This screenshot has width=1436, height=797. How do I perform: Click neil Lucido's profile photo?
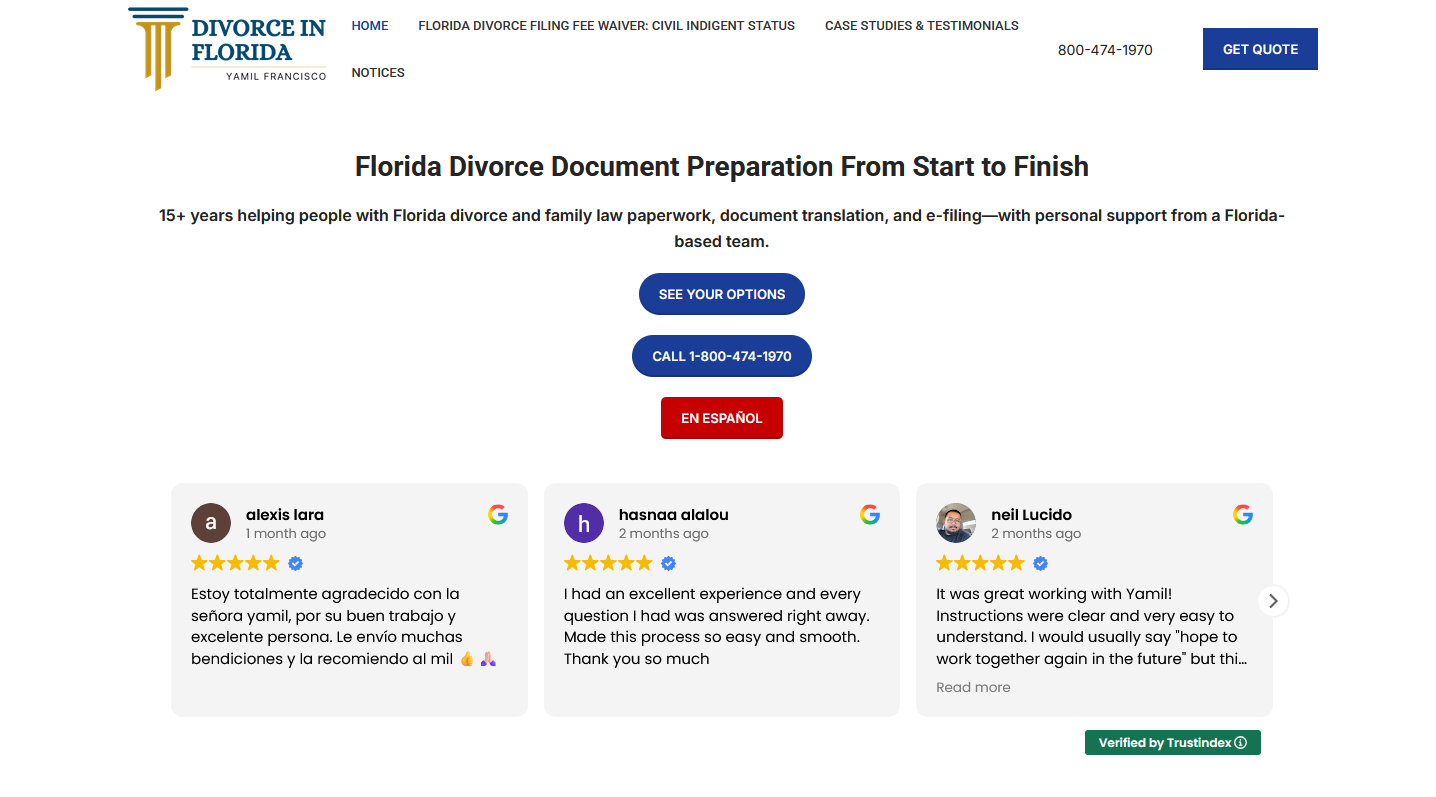(956, 523)
